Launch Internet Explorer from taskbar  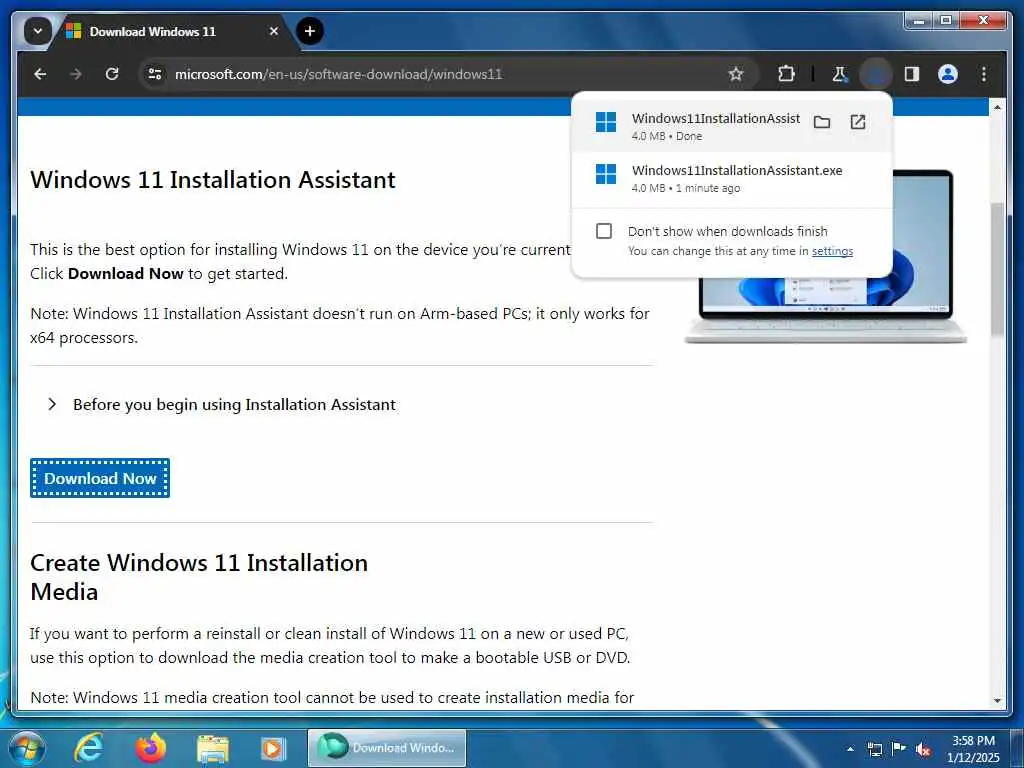pyautogui.click(x=89, y=748)
